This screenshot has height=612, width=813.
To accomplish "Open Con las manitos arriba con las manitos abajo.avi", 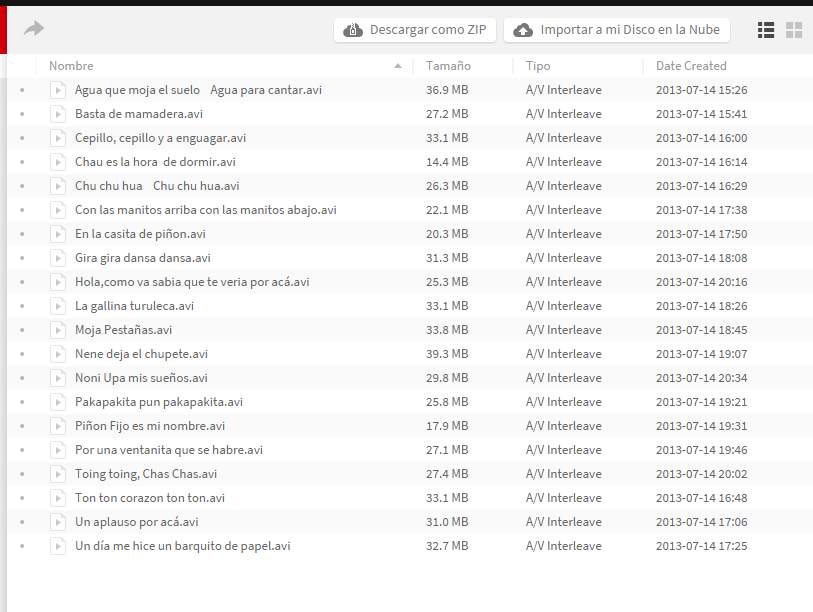I will coord(205,210).
